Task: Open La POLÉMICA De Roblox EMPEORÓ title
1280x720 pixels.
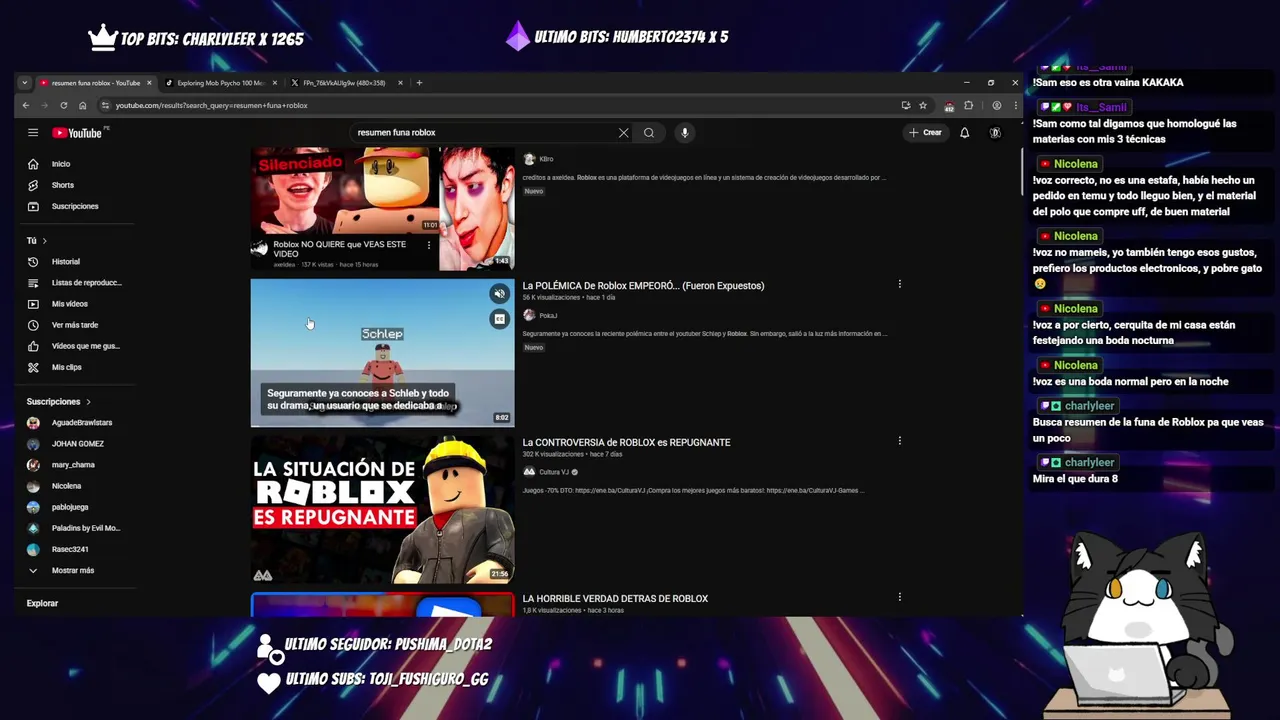Action: click(643, 286)
